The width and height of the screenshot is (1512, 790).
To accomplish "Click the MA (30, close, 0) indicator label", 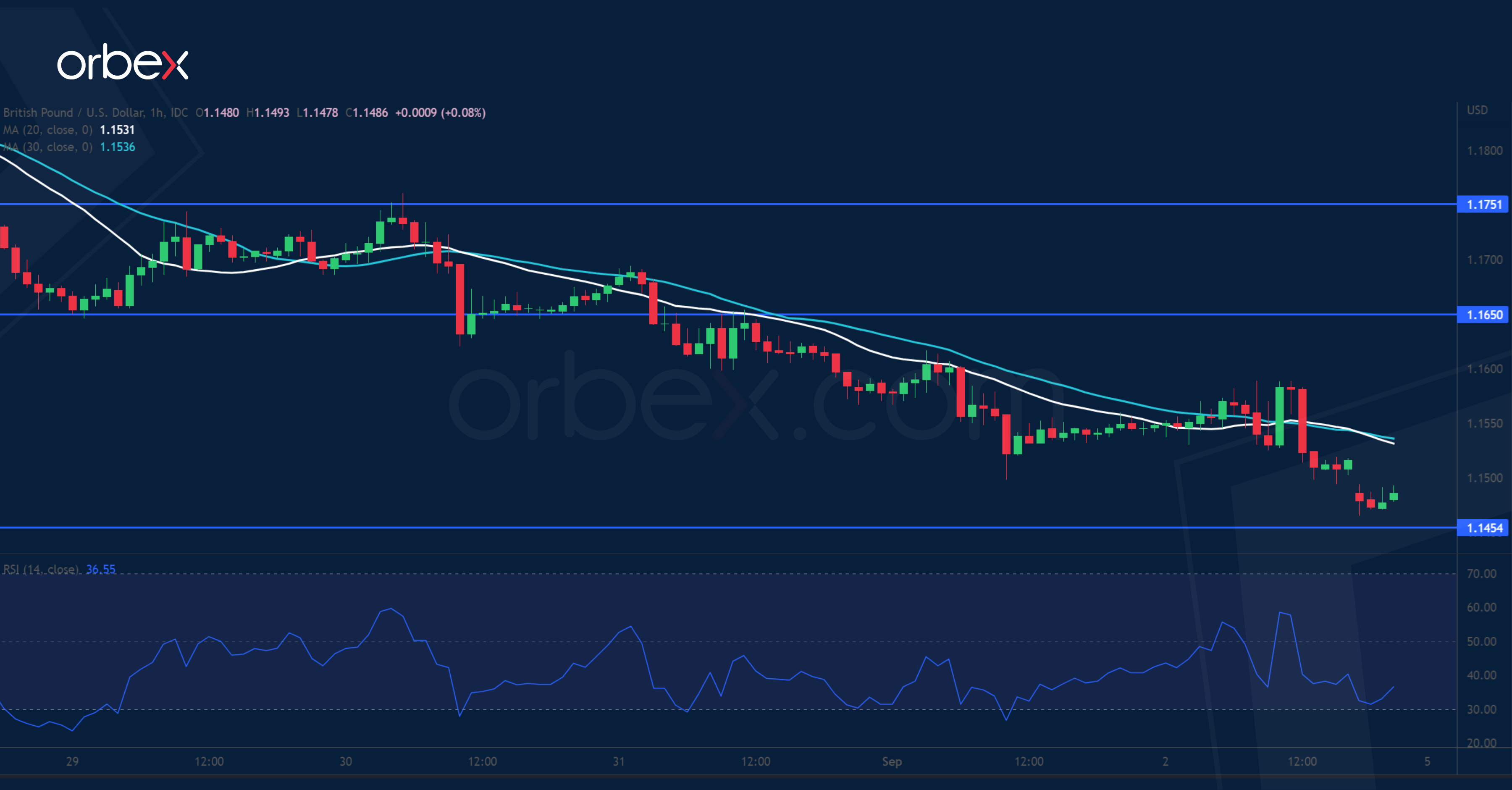I will point(47,147).
